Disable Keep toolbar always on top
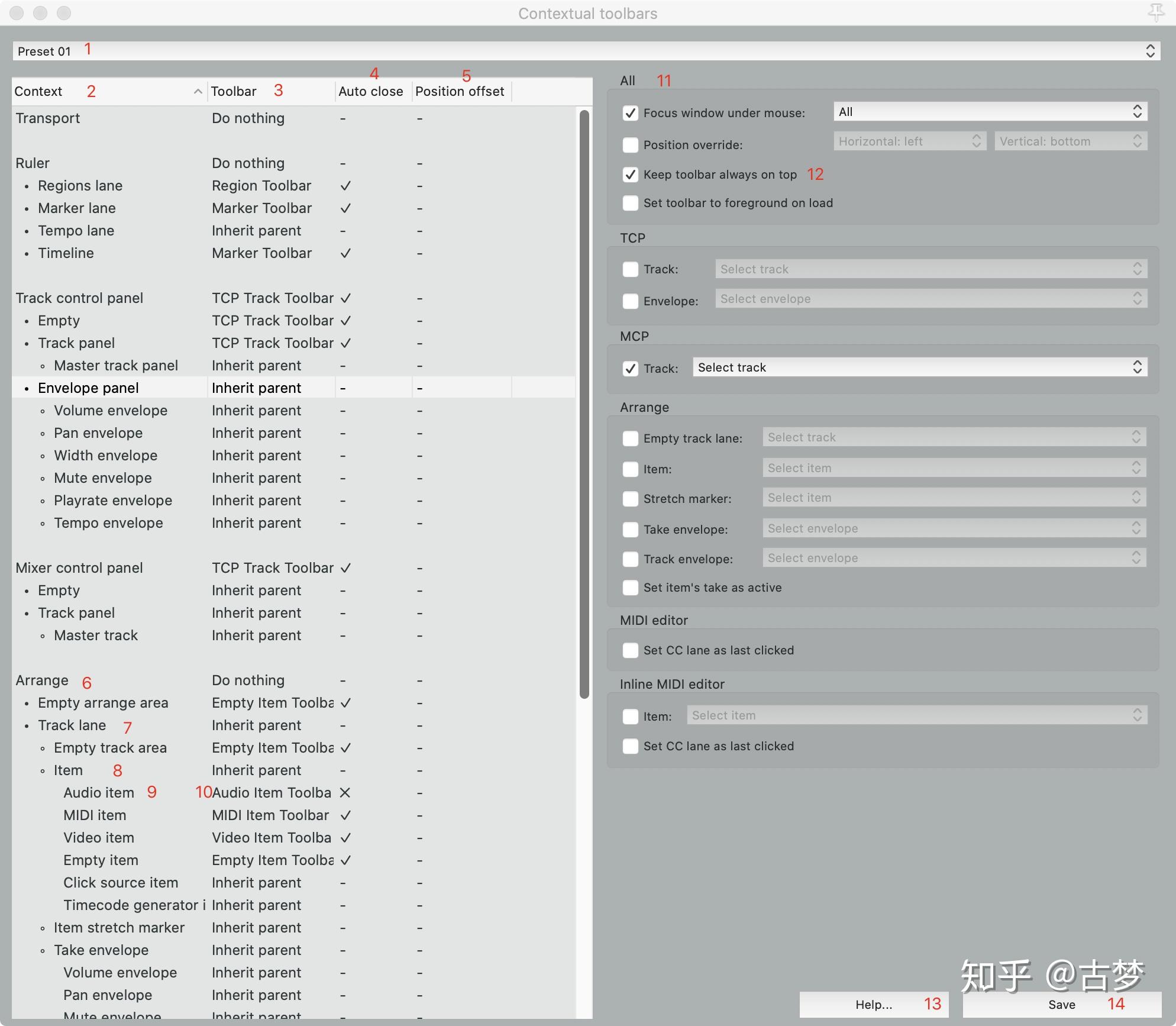 [x=630, y=175]
